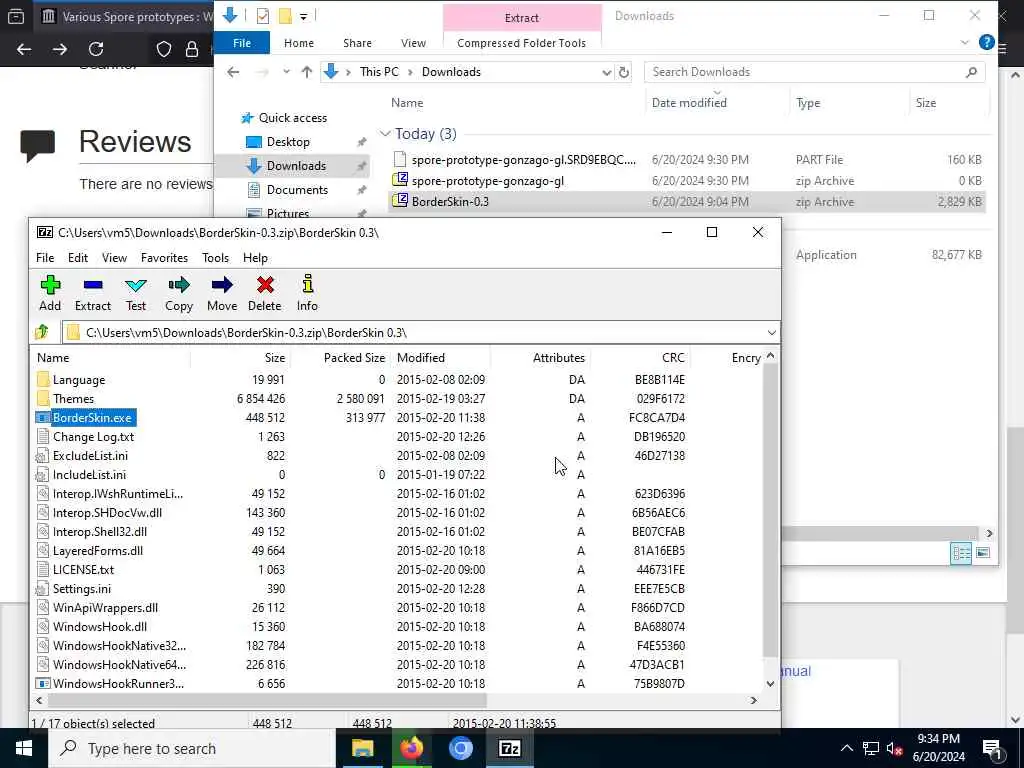
Task: Open the 7-Zip Help menu
Action: click(255, 257)
